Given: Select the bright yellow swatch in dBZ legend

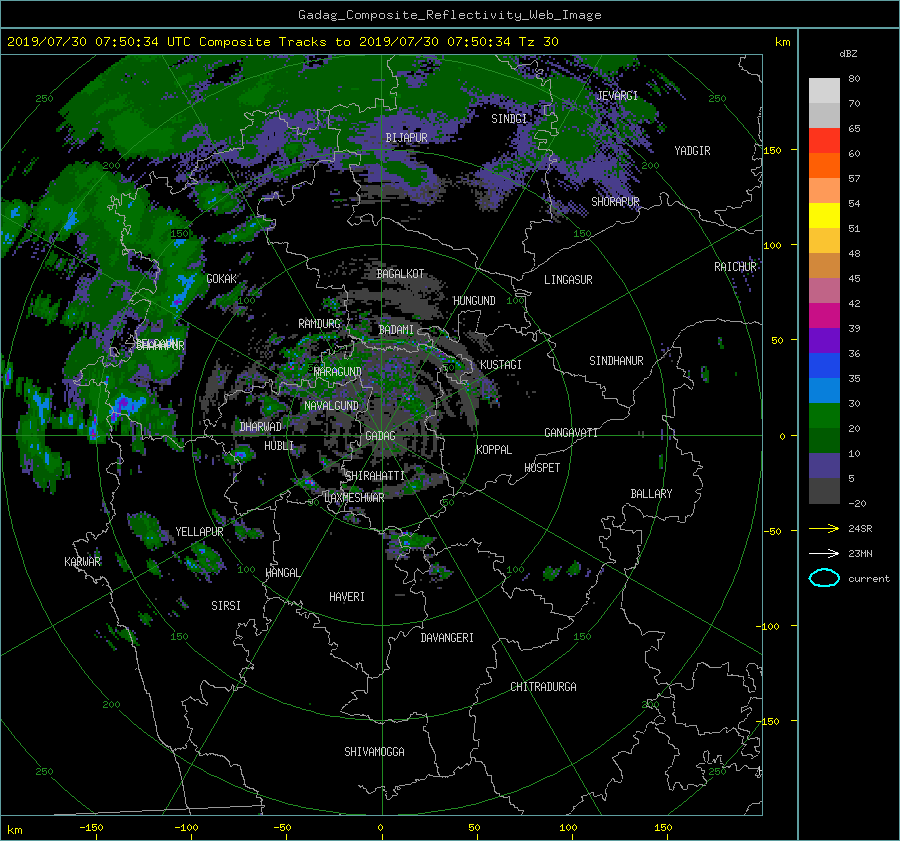Looking at the screenshot, I should (x=824, y=215).
